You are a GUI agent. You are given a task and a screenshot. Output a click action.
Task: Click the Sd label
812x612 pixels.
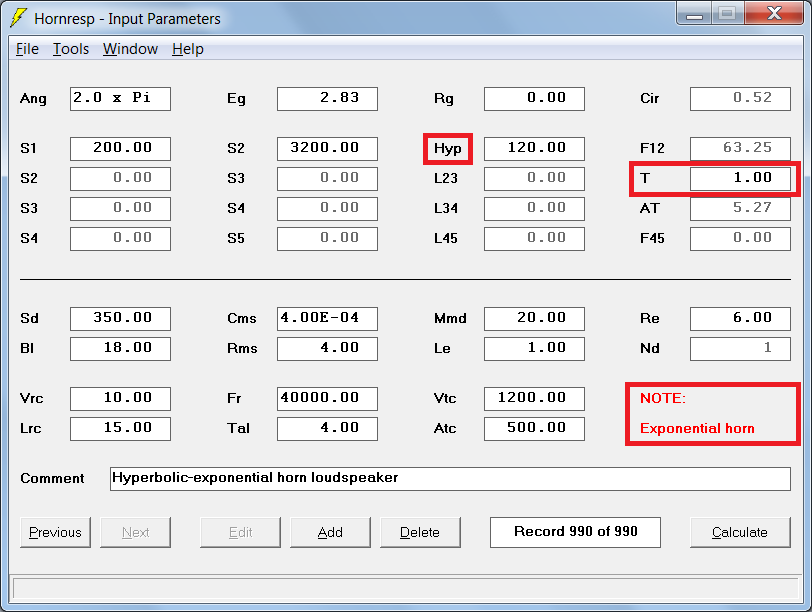click(30, 319)
